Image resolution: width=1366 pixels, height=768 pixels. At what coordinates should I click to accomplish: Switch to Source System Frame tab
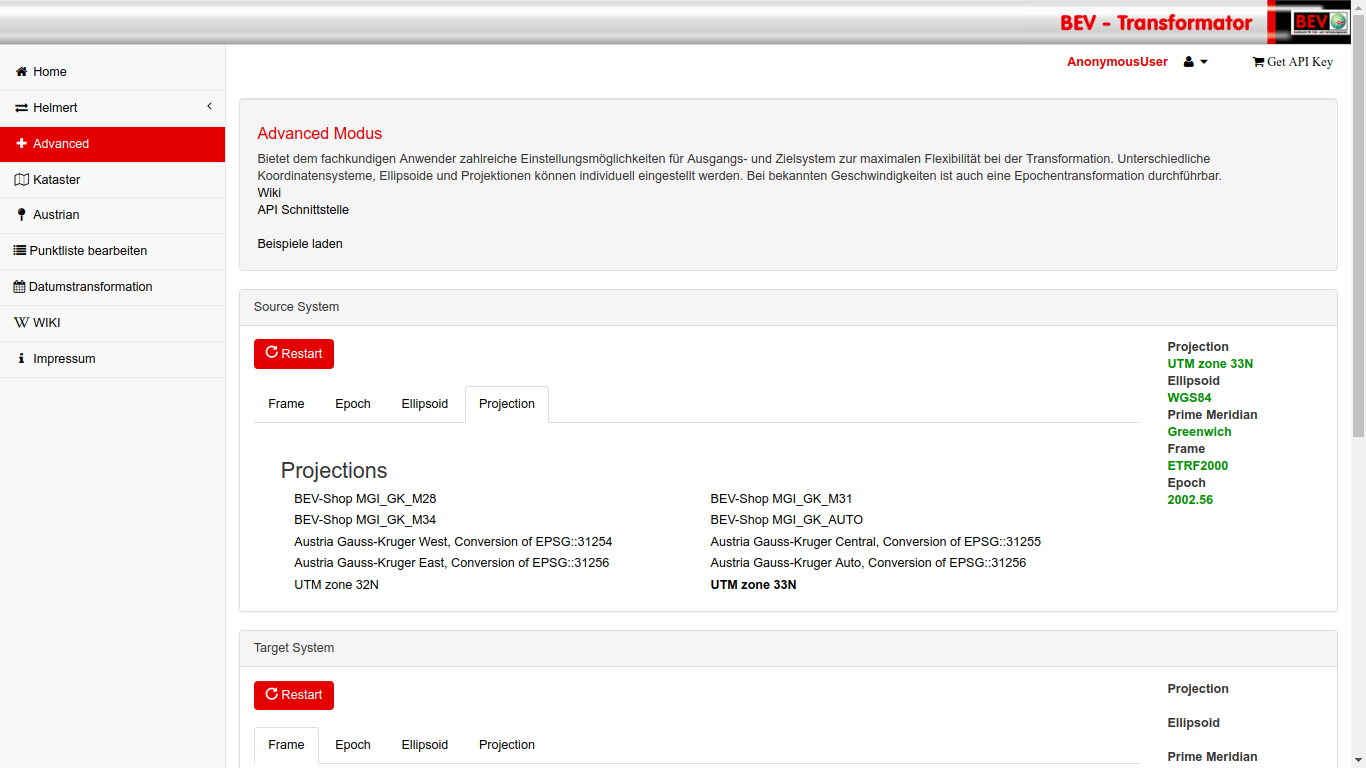pyautogui.click(x=286, y=404)
